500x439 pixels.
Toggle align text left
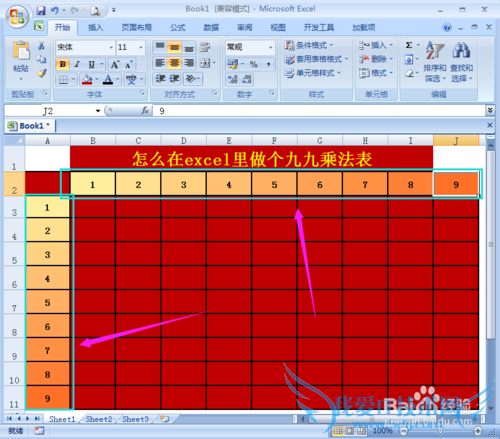pyautogui.click(x=160, y=63)
